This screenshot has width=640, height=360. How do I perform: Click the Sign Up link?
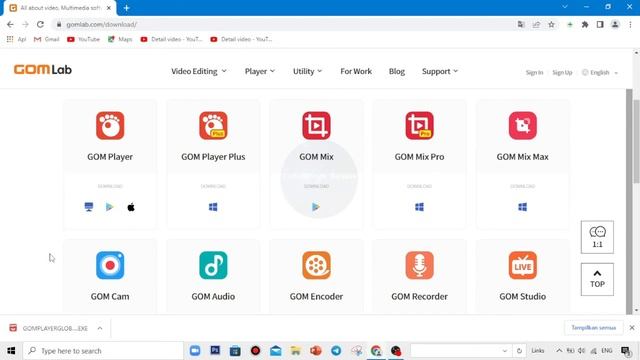click(x=562, y=72)
